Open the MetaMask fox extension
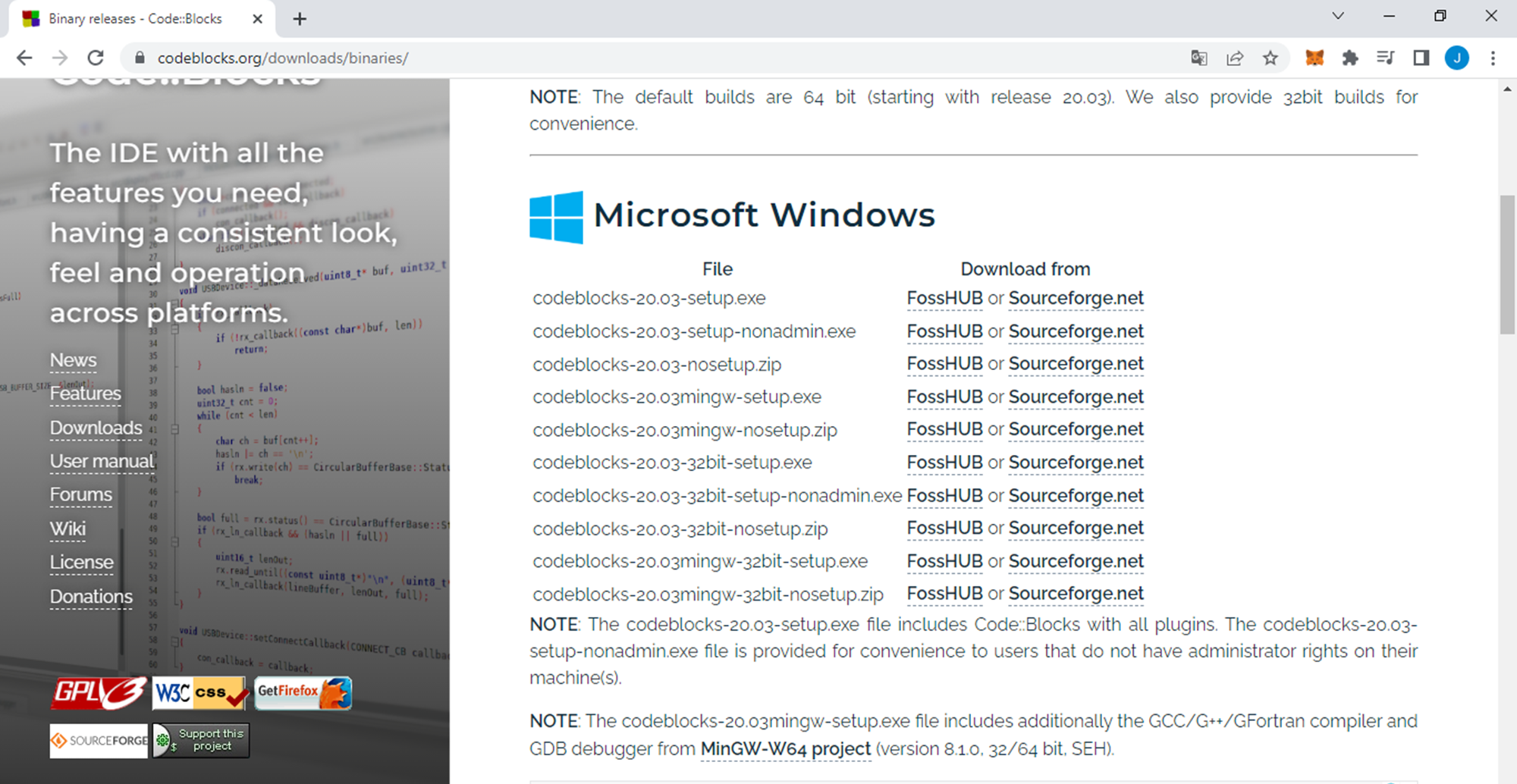Image resolution: width=1517 pixels, height=784 pixels. point(1314,58)
